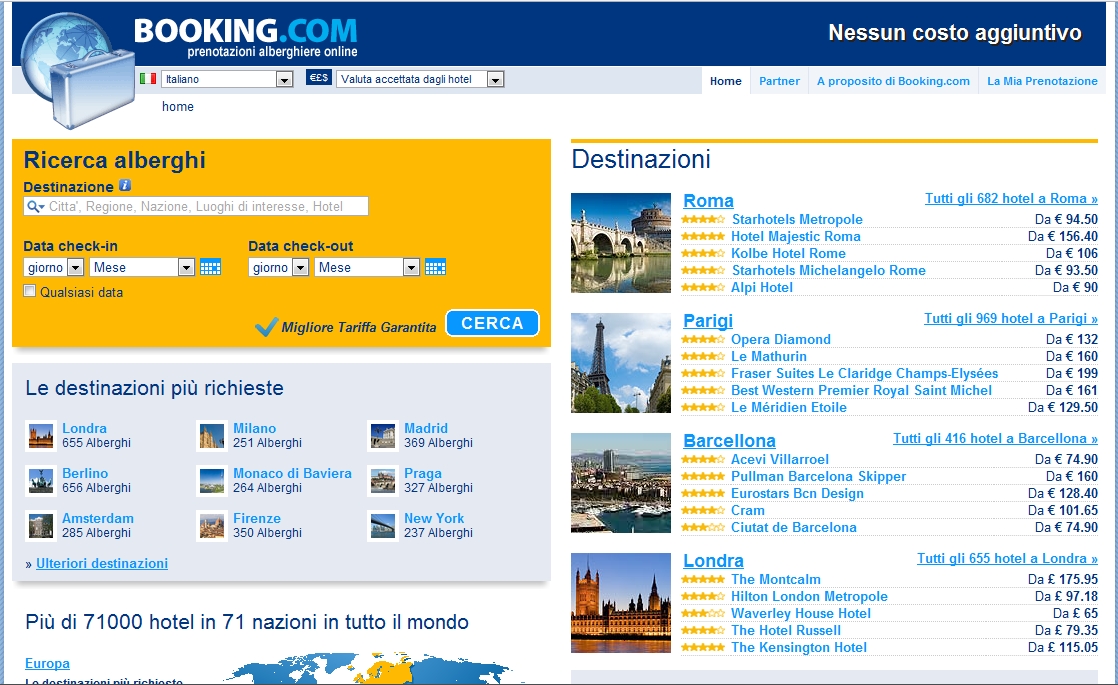
Task: Click the star rating beside Waverley House Hotel
Action: click(703, 614)
